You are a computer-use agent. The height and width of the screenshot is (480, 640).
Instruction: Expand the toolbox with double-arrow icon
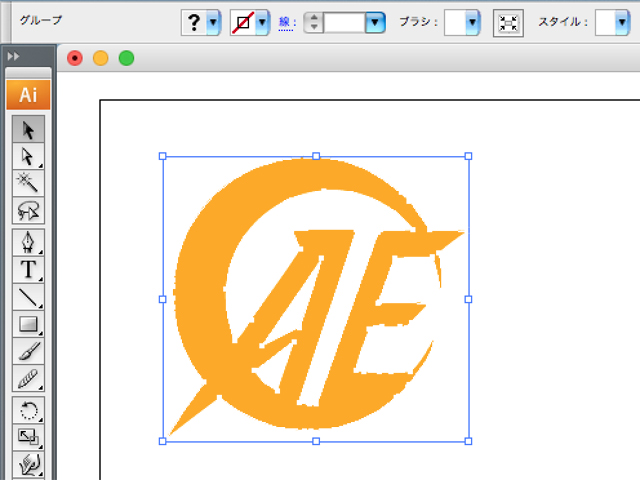13,56
